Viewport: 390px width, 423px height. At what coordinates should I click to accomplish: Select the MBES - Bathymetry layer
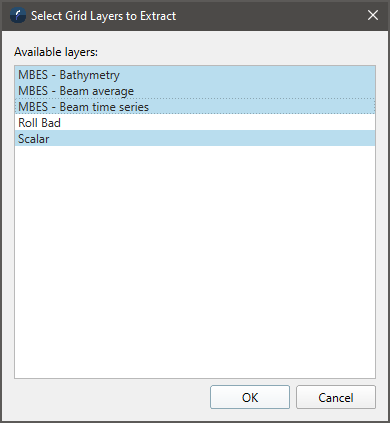(x=195, y=75)
